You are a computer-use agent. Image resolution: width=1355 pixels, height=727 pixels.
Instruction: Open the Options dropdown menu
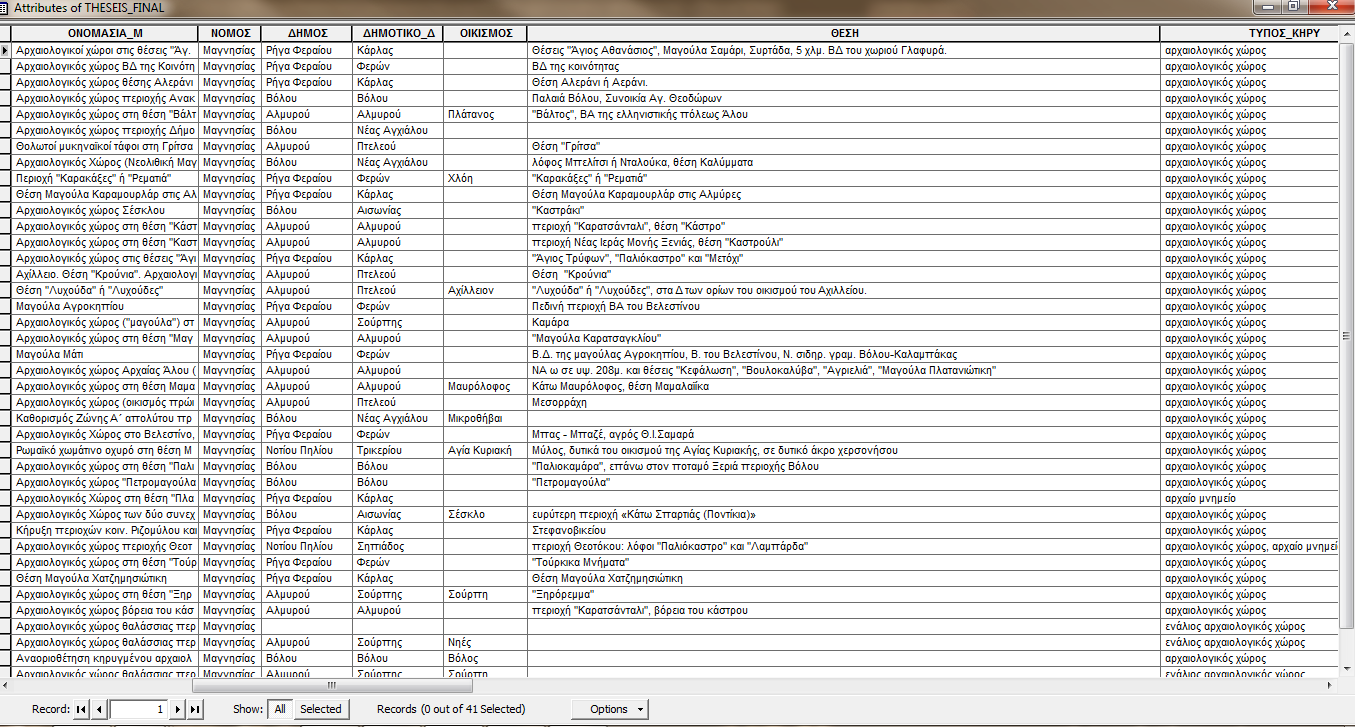610,709
